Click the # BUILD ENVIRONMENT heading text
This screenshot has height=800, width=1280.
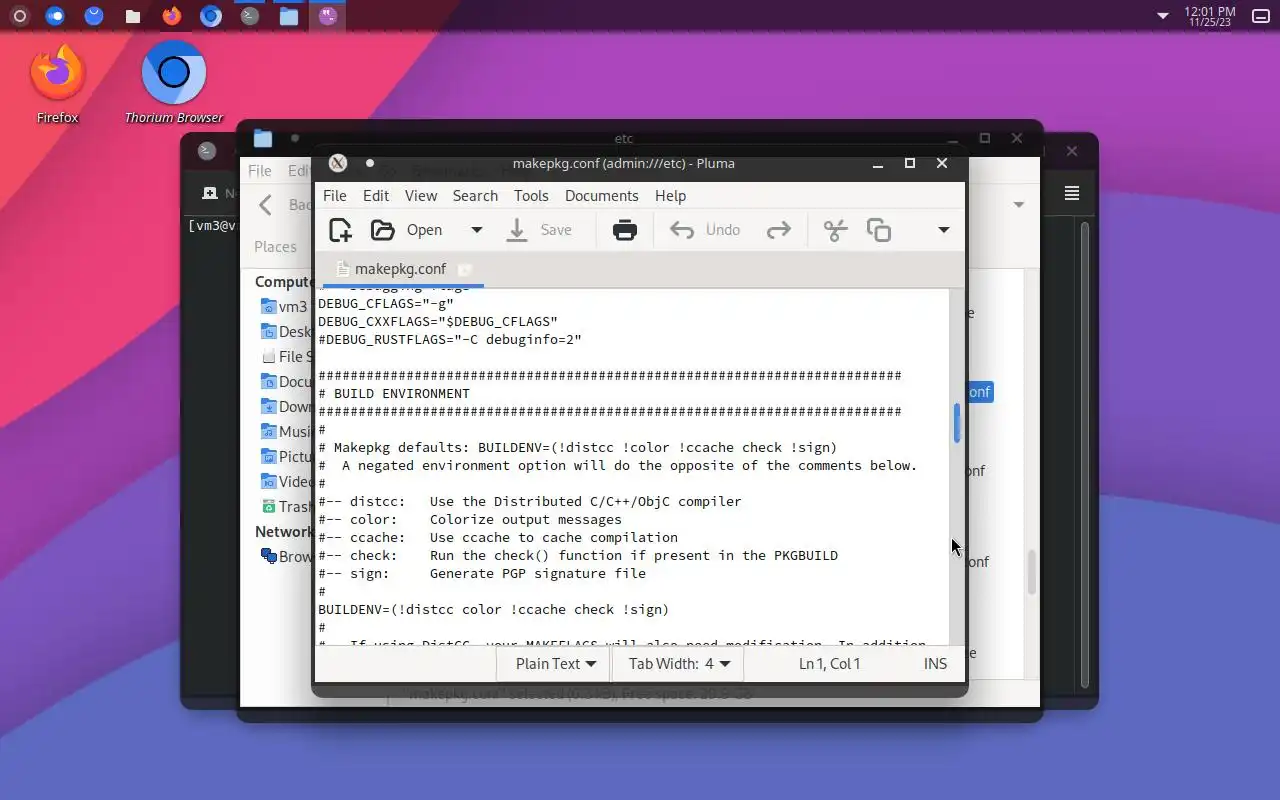tap(394, 394)
